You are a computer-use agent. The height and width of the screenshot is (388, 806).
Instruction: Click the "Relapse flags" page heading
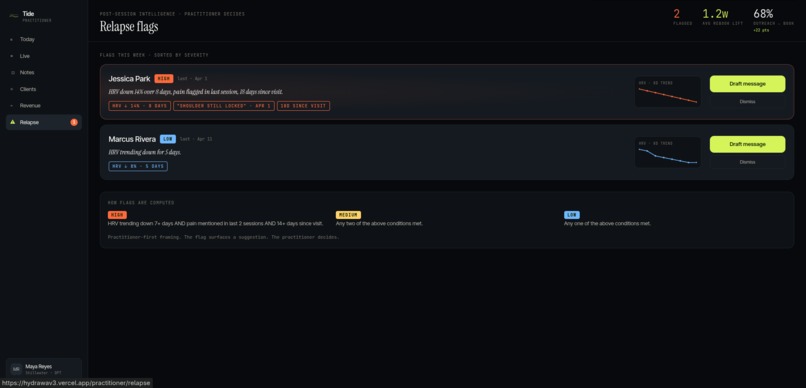point(129,27)
